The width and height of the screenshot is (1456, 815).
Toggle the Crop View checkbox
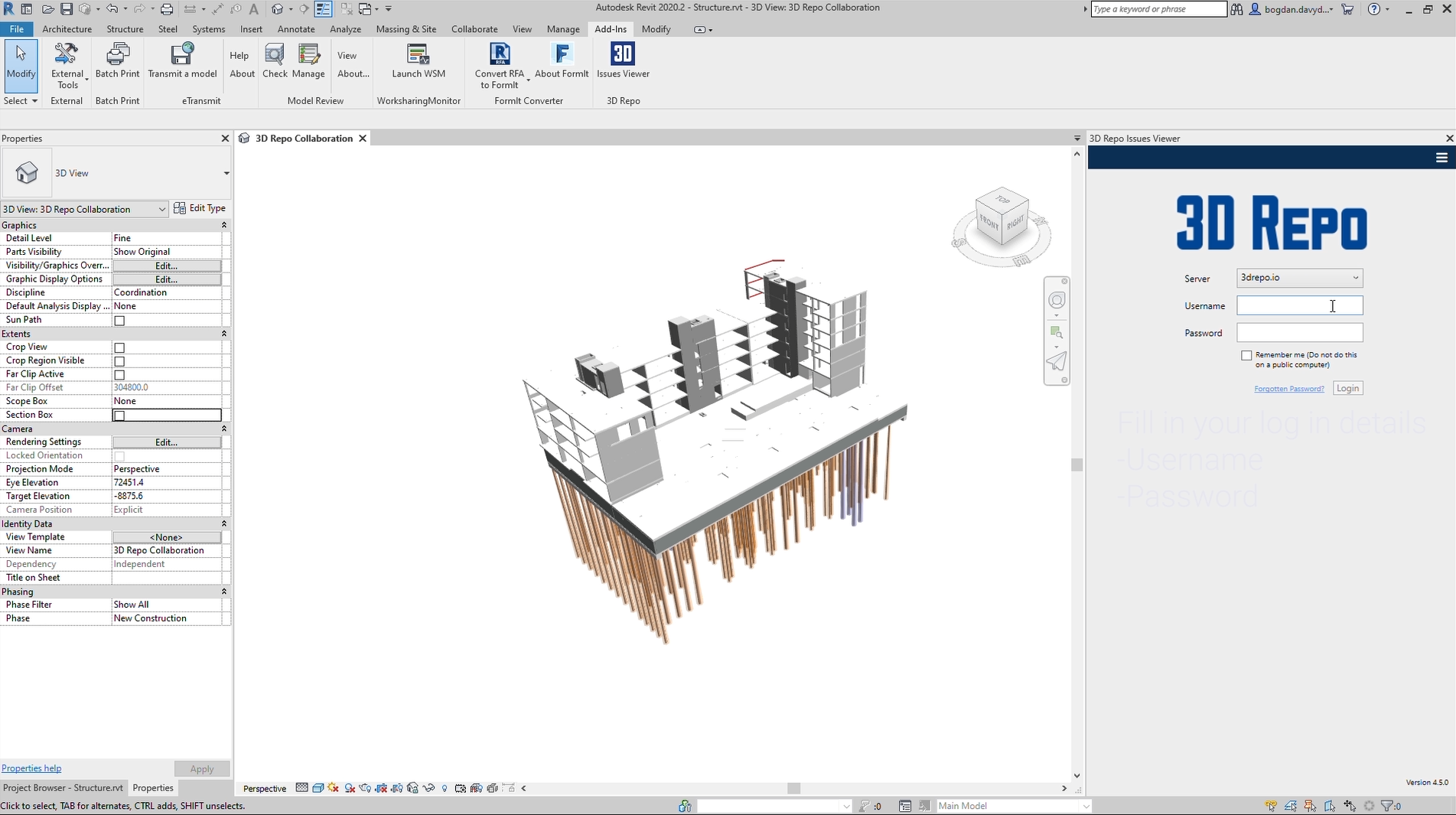(119, 347)
